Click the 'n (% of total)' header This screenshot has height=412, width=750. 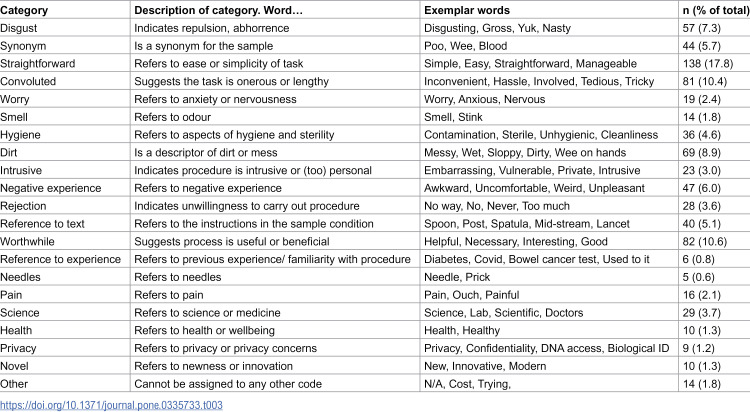716,10
